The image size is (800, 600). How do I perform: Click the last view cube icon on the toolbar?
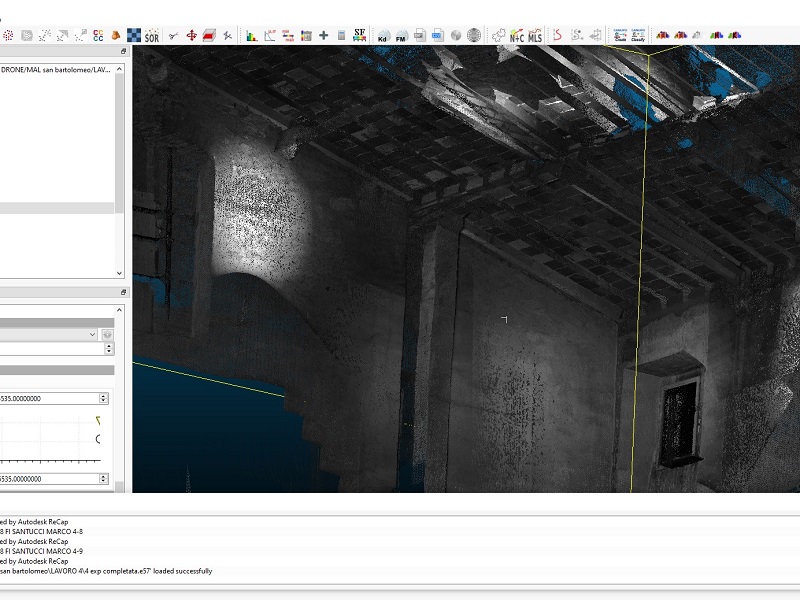(x=734, y=35)
